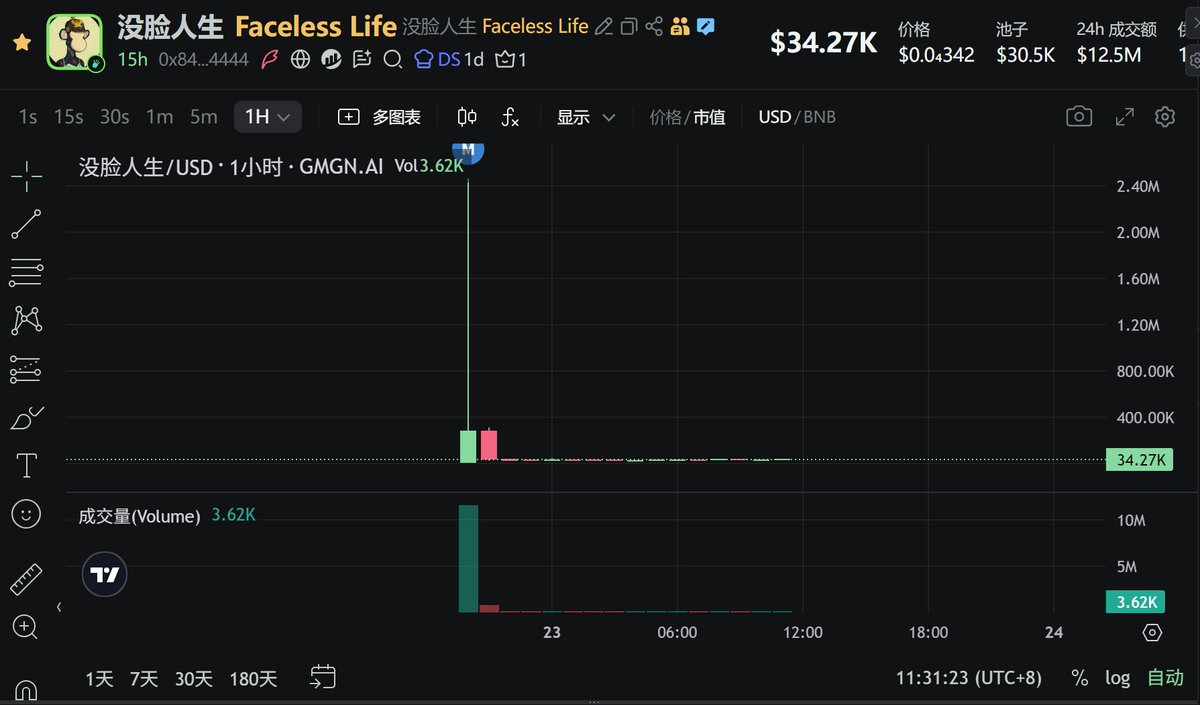Click the token avatar image
This screenshot has height=705, width=1200.
[x=75, y=42]
